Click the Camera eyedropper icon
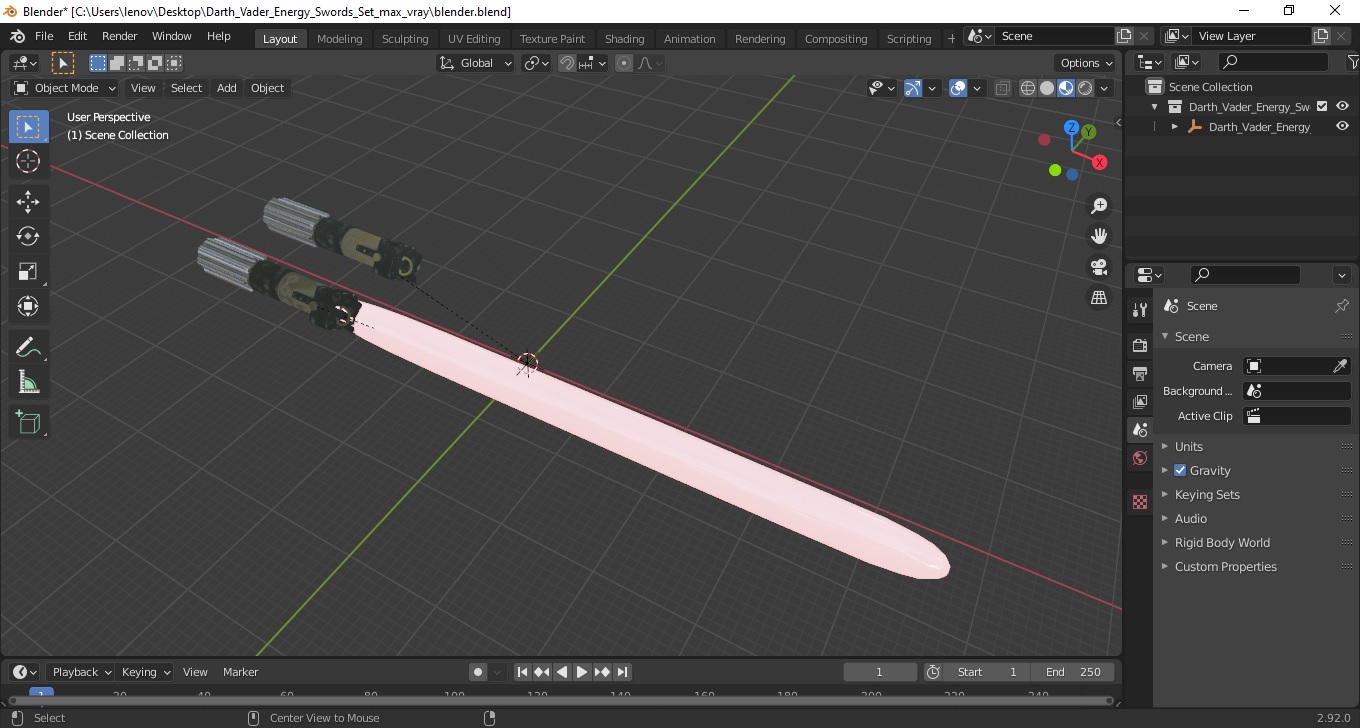Viewport: 1360px width, 728px height. click(1341, 366)
